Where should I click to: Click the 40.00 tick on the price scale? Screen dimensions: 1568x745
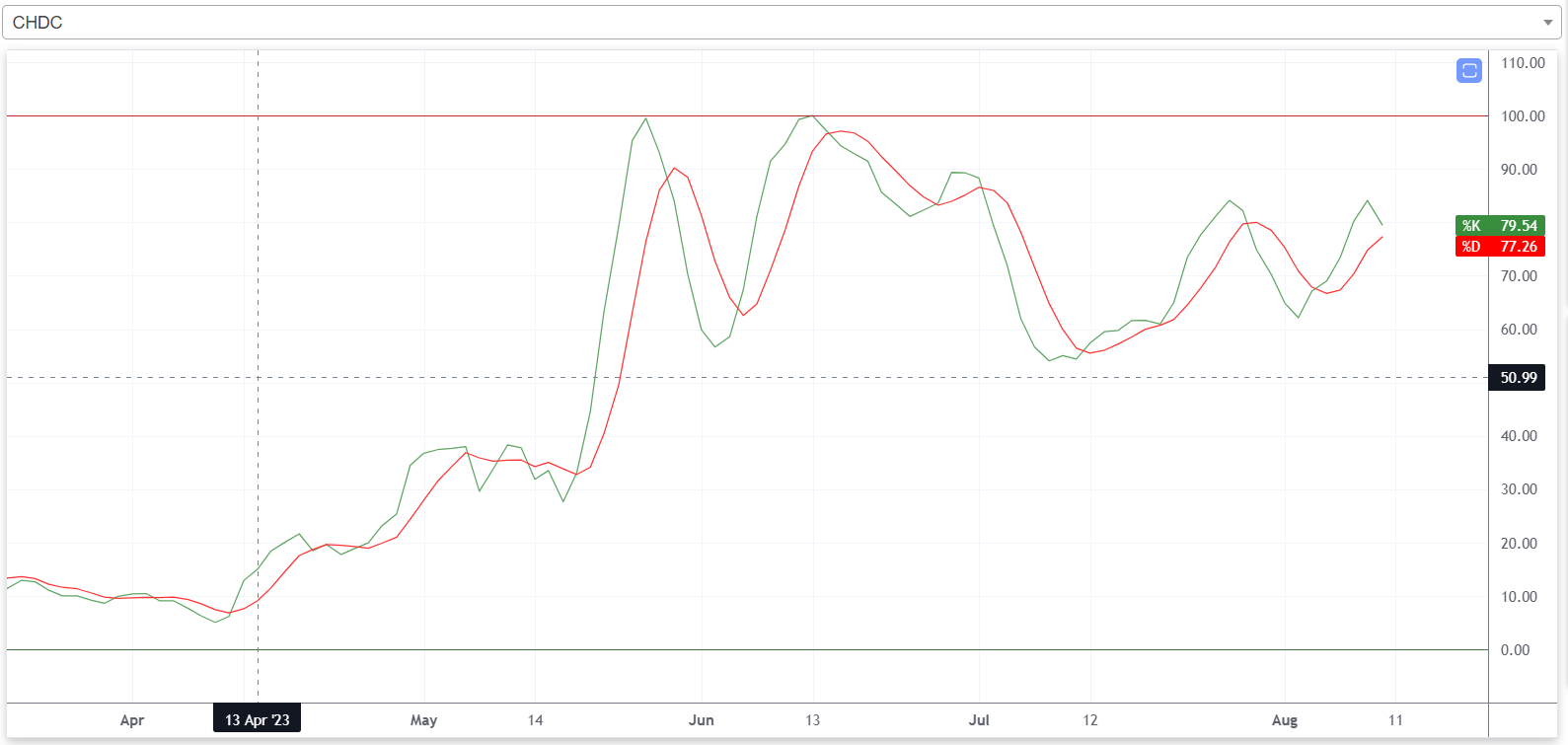click(x=1519, y=436)
